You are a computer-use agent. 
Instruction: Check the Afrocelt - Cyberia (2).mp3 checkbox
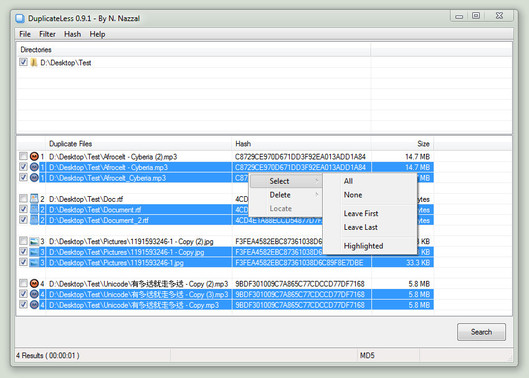(23, 156)
